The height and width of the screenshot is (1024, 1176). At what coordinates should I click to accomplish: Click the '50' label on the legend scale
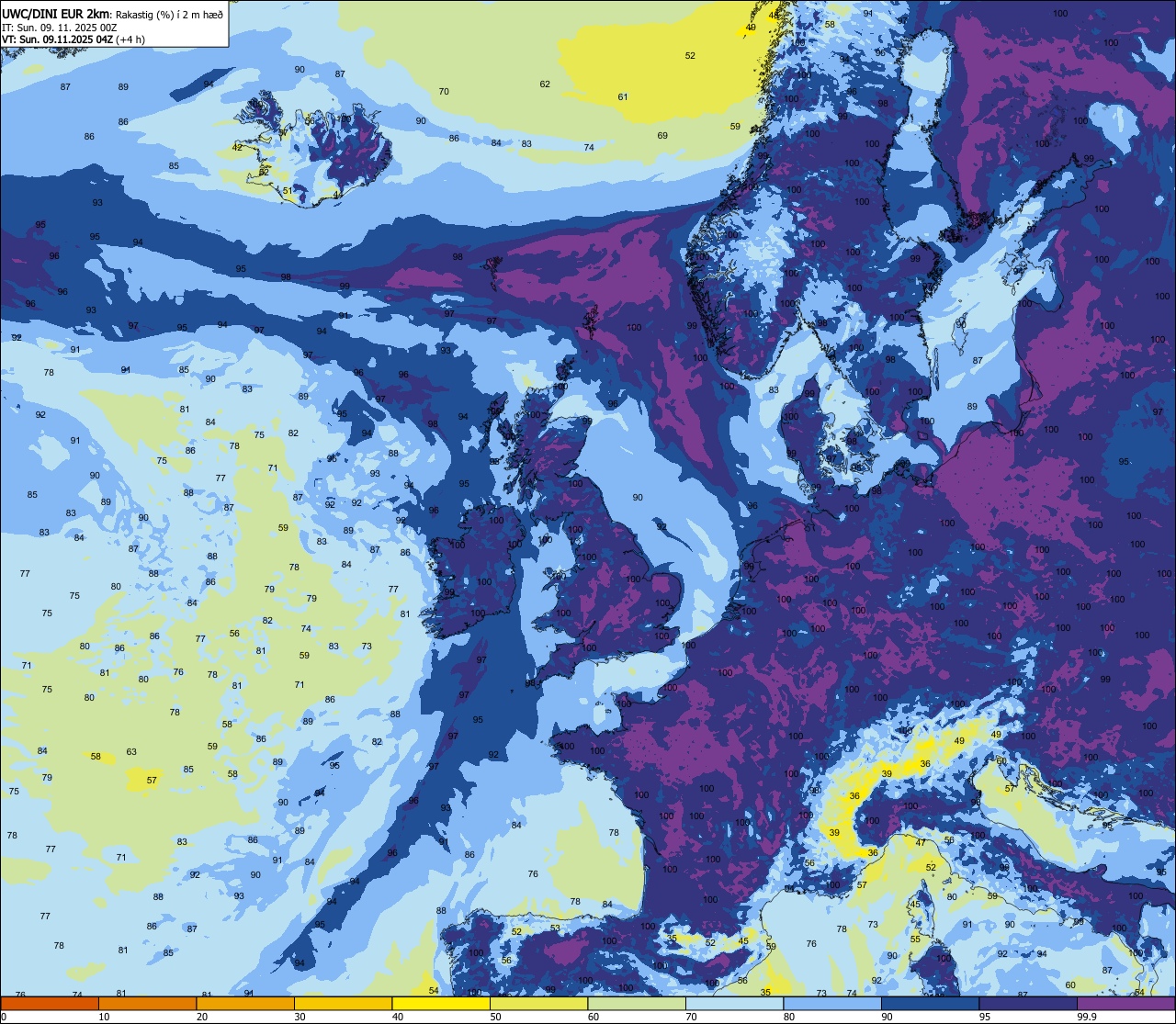point(495,1017)
